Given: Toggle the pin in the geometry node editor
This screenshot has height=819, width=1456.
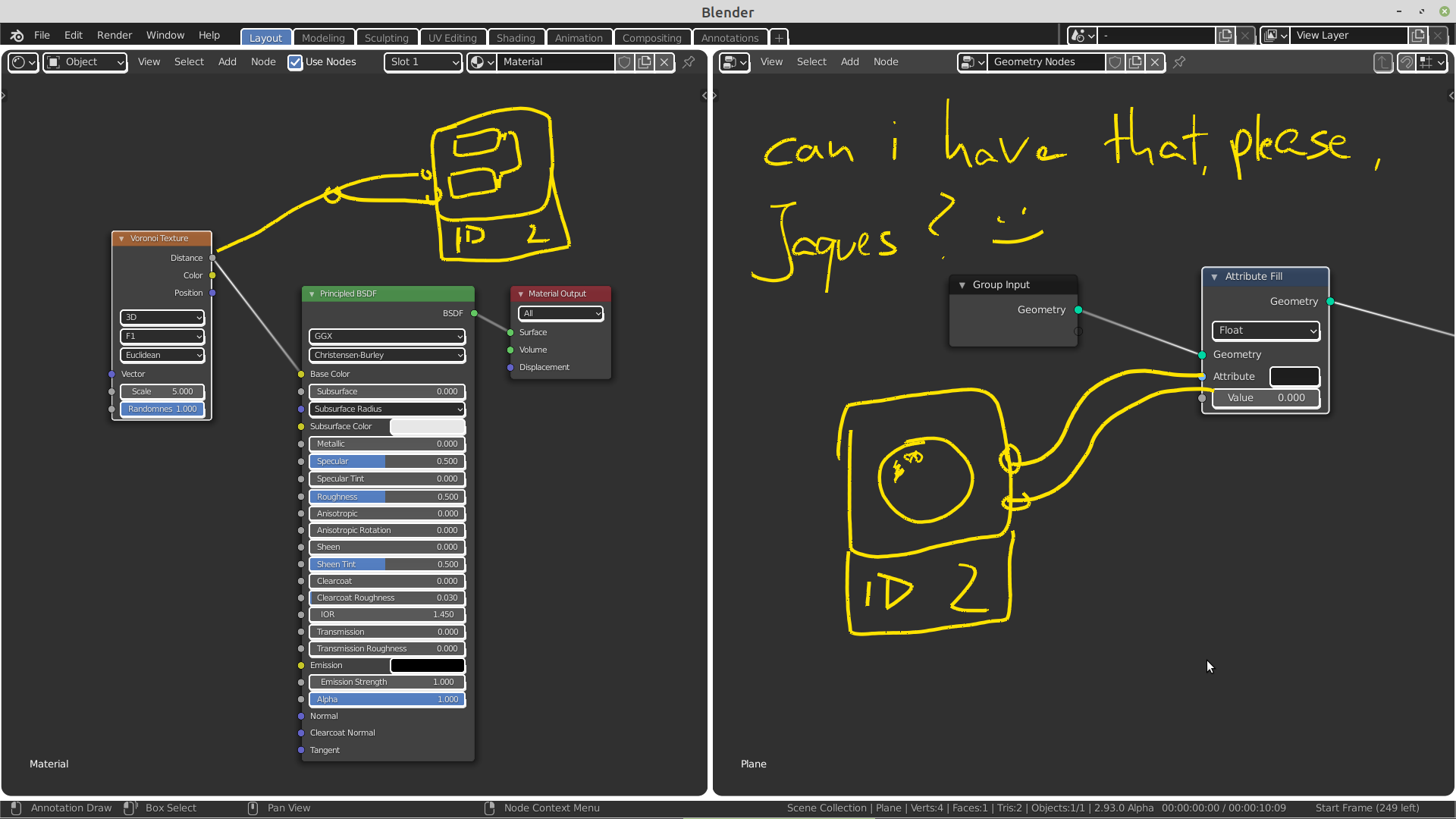Looking at the screenshot, I should point(1179,62).
